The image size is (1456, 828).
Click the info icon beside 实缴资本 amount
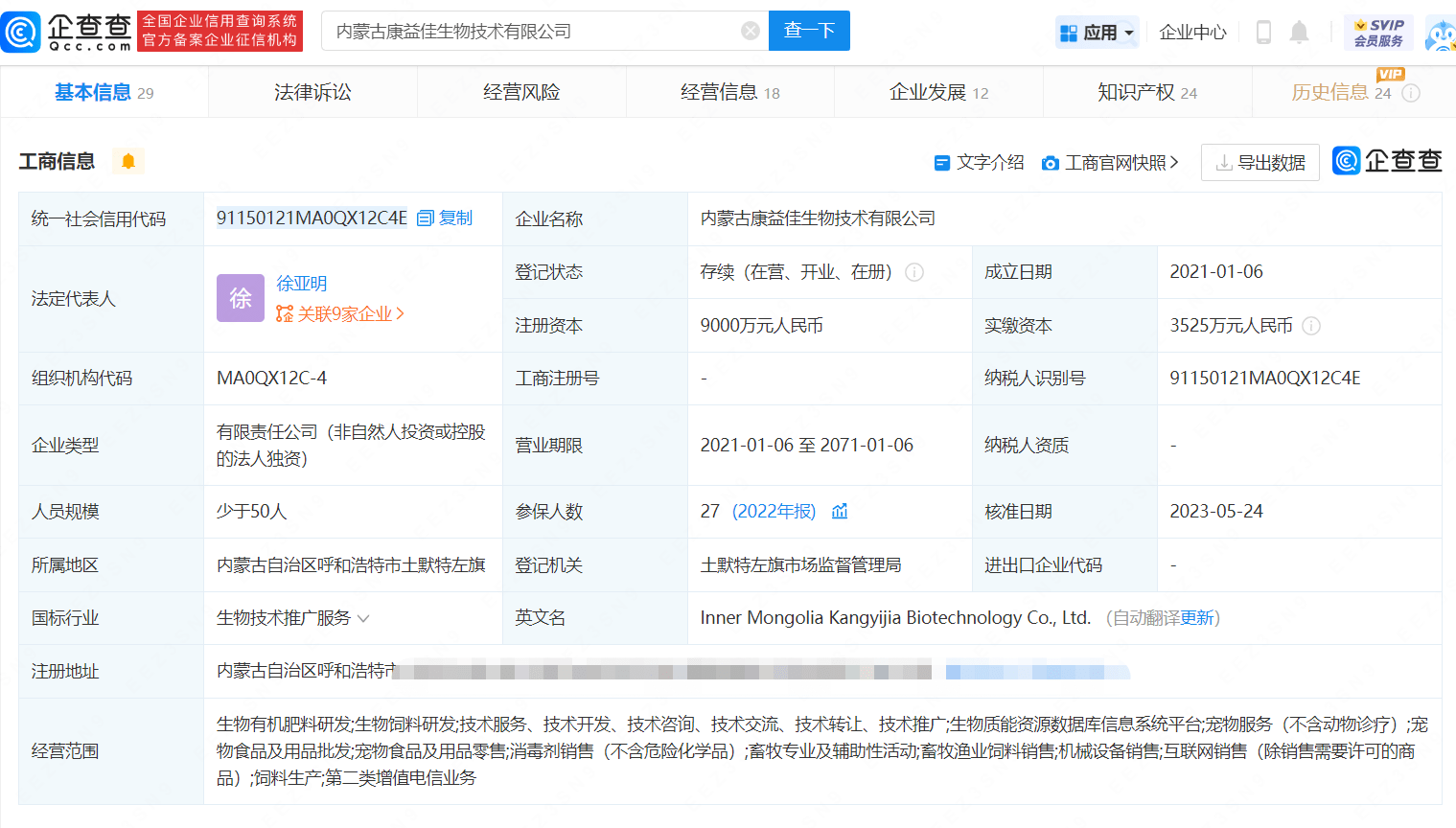pos(1311,326)
